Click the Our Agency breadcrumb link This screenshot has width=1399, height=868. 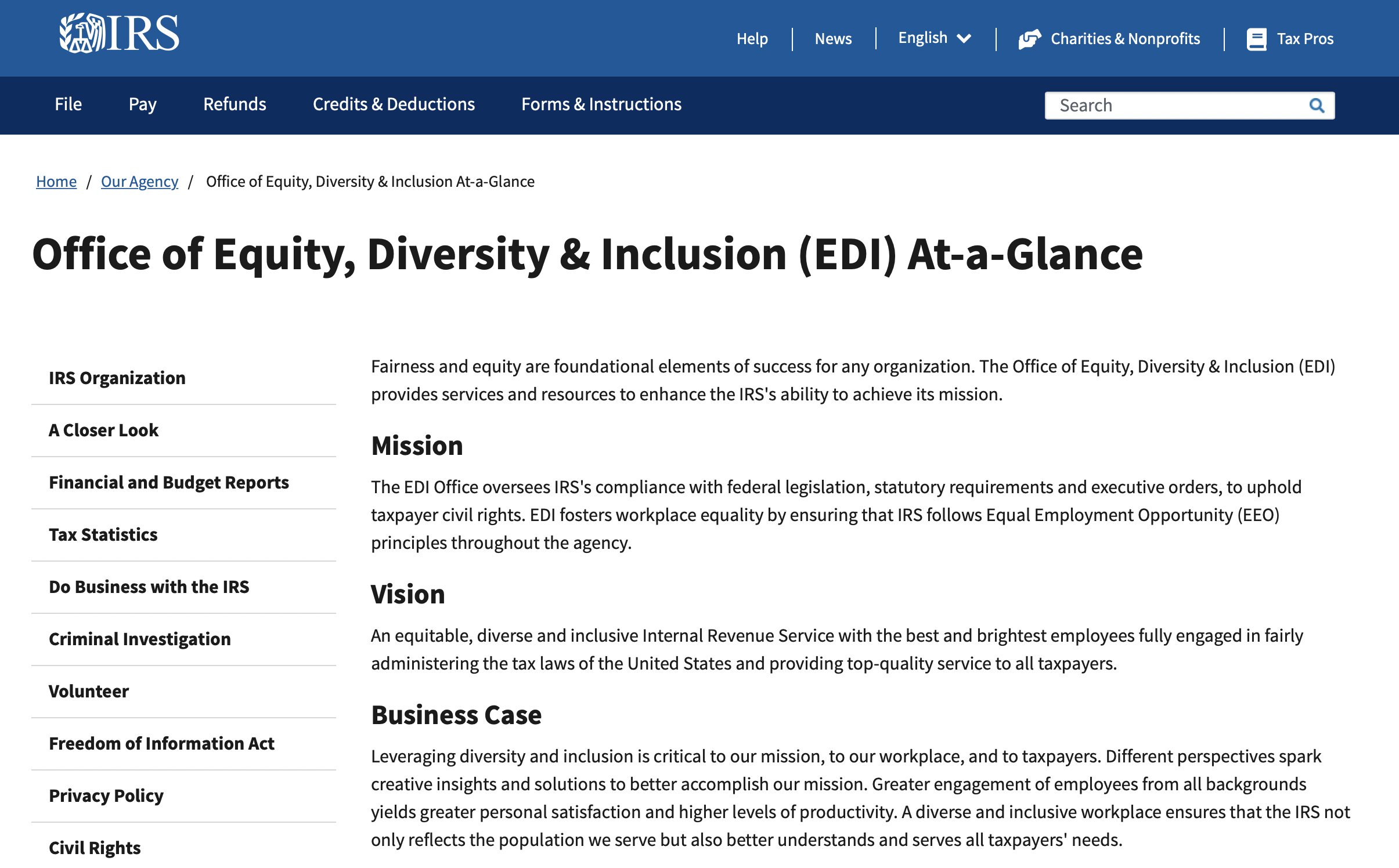click(139, 182)
